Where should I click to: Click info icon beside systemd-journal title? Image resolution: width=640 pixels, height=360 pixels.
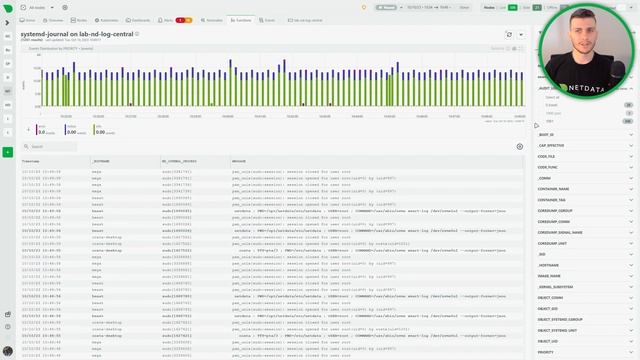tap(137, 34)
